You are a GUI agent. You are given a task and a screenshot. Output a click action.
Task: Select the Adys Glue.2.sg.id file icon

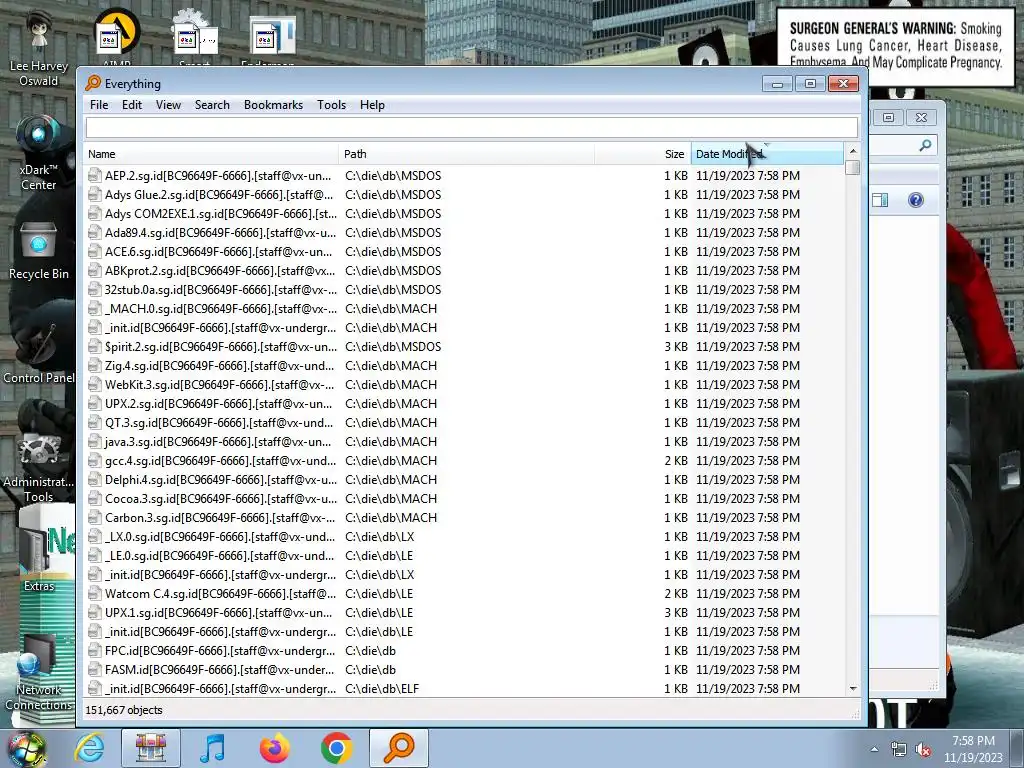(95, 195)
